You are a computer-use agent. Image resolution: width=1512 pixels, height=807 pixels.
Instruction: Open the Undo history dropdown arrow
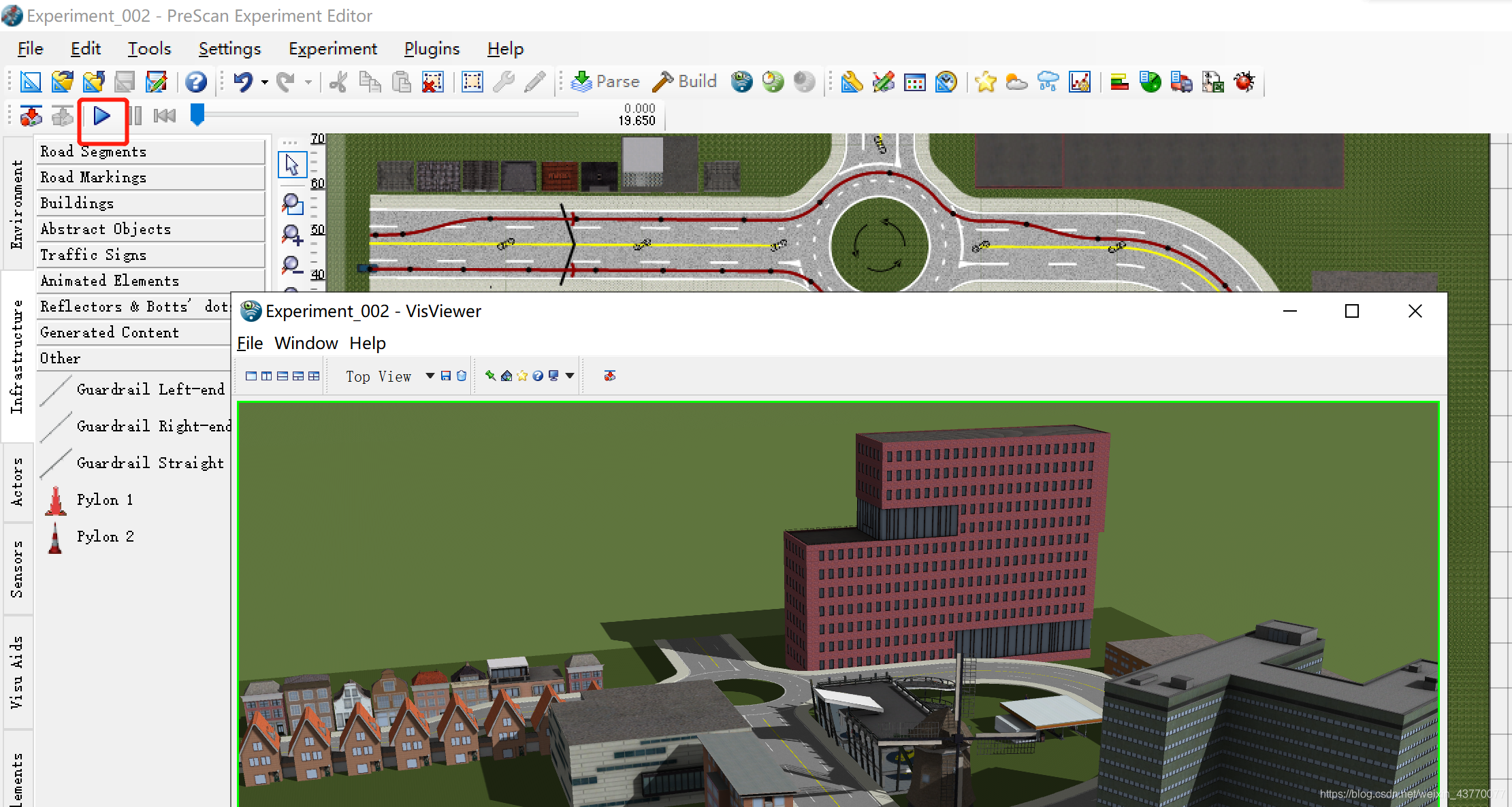[x=265, y=82]
